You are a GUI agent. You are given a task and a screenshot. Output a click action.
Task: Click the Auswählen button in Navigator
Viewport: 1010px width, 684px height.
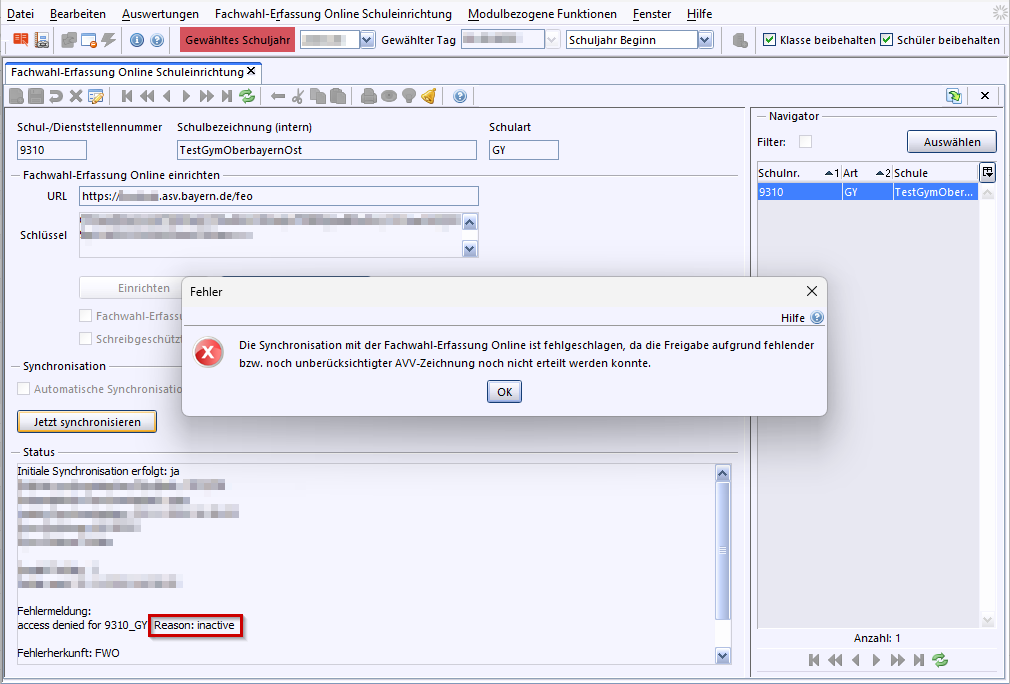[951, 142]
